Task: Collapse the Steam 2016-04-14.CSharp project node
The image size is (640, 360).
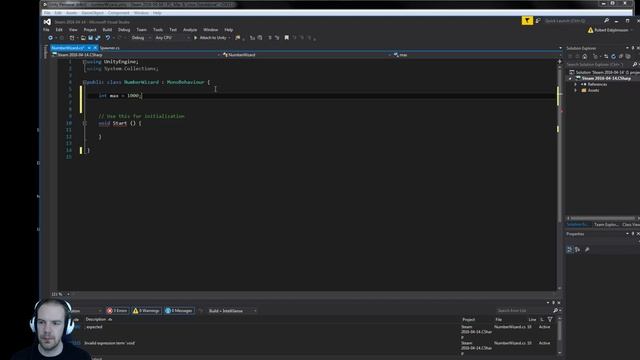Action: pyautogui.click(x=571, y=78)
